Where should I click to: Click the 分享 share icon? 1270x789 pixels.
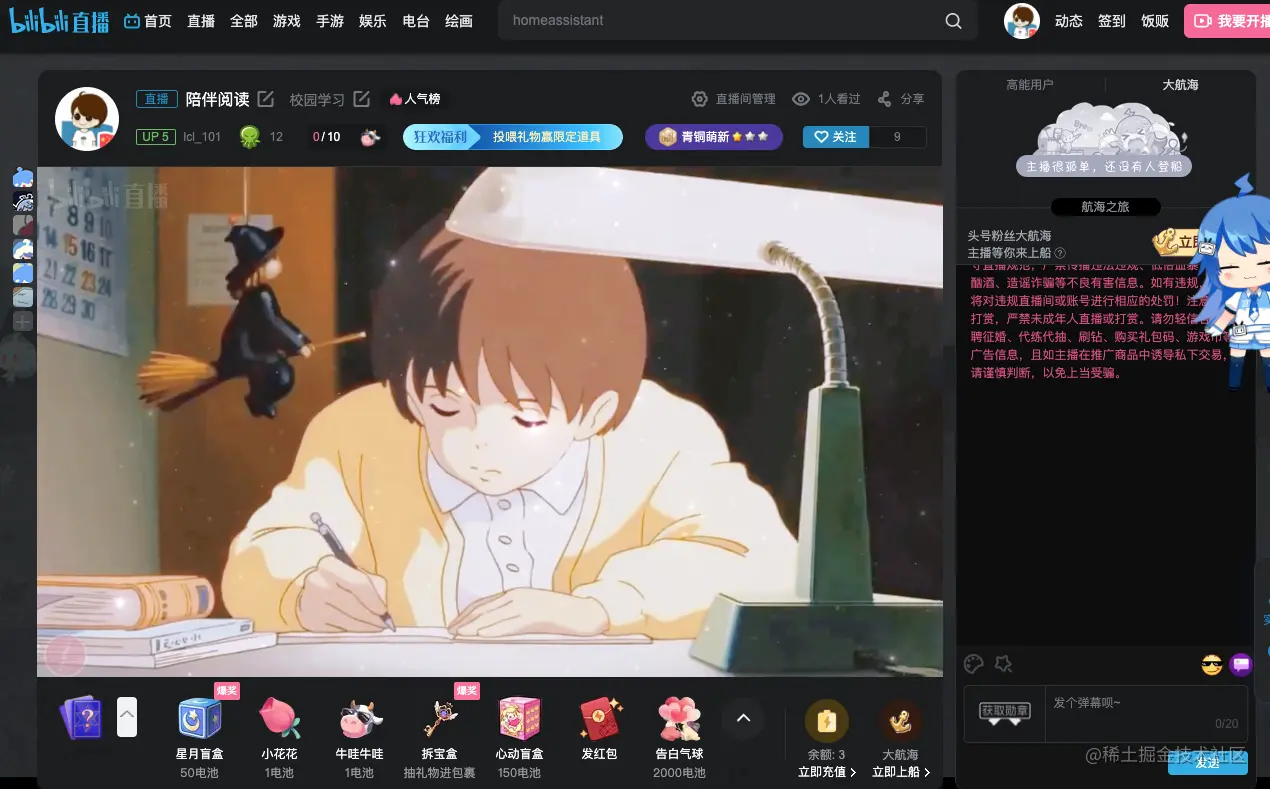[884, 99]
